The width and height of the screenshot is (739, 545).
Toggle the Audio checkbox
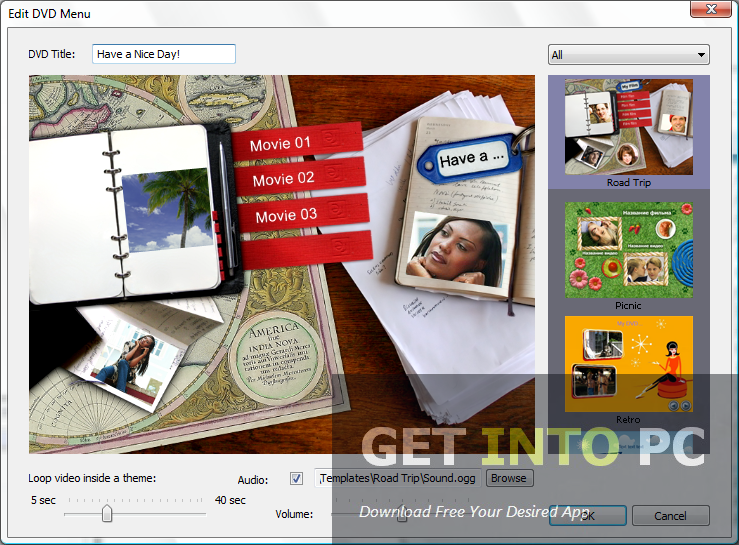pyautogui.click(x=296, y=479)
